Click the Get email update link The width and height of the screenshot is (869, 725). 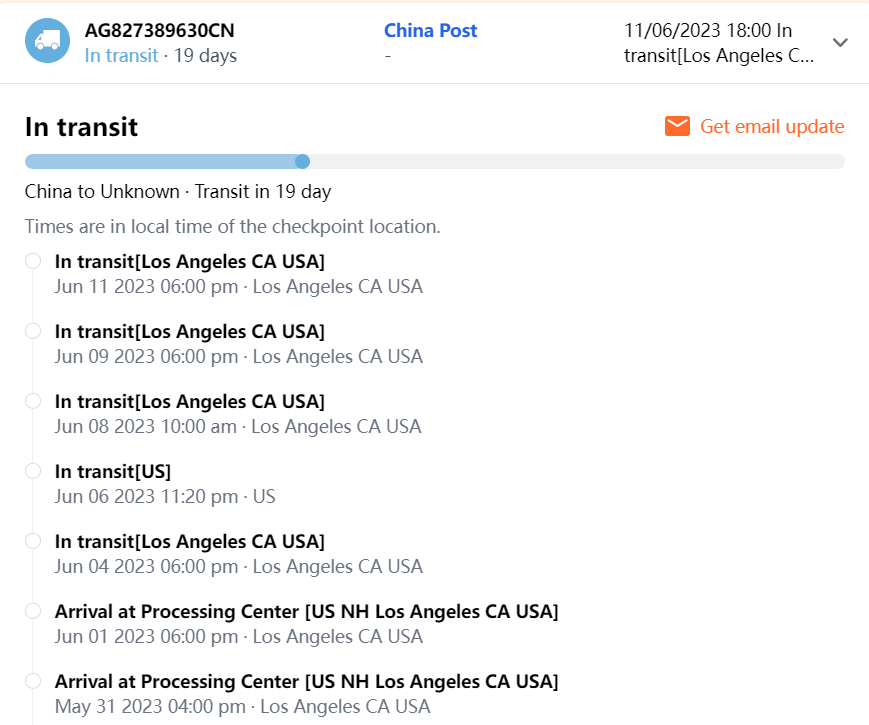(772, 126)
